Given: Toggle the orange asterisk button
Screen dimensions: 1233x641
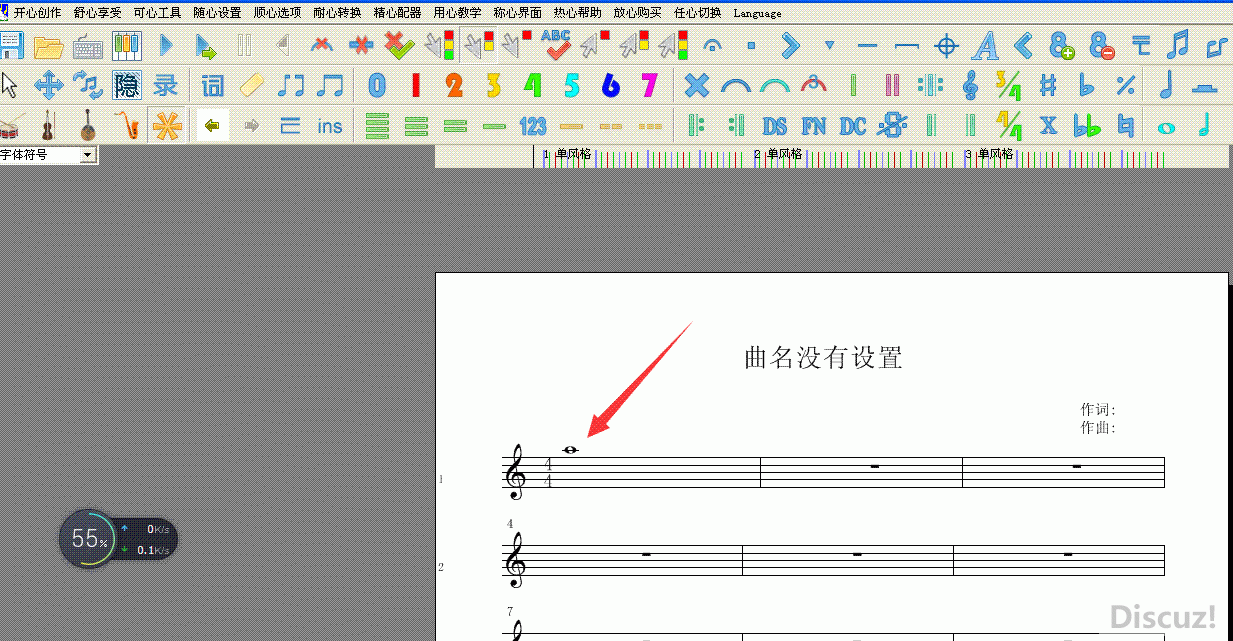Looking at the screenshot, I should click(166, 126).
